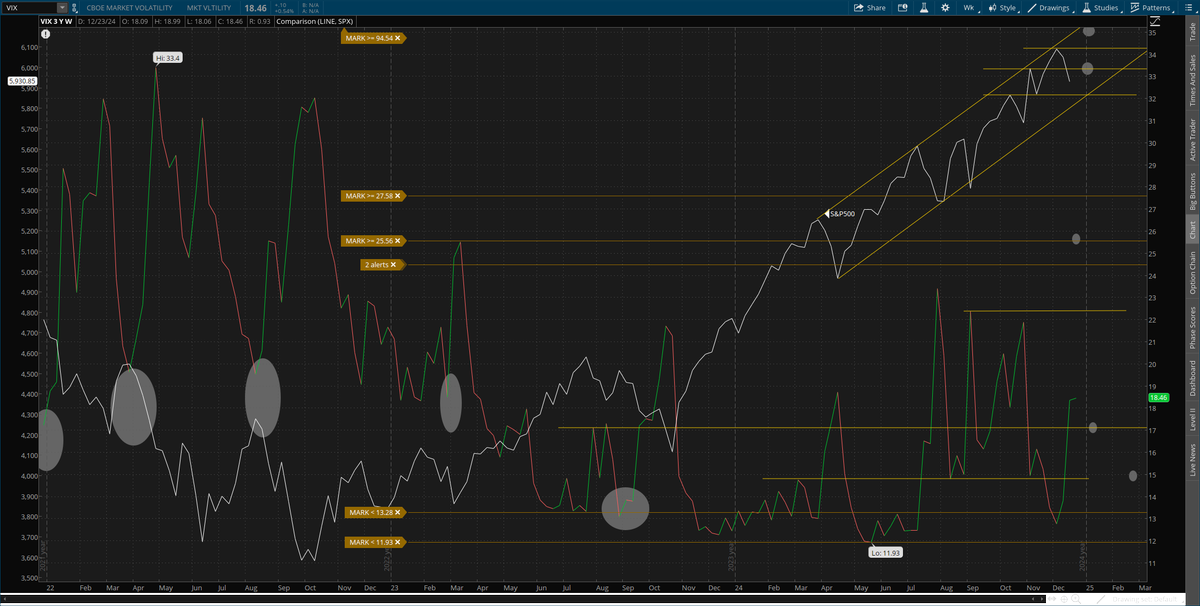Remove the MARK >= 27.58 alert
The width and height of the screenshot is (1200, 606).
pyautogui.click(x=398, y=196)
